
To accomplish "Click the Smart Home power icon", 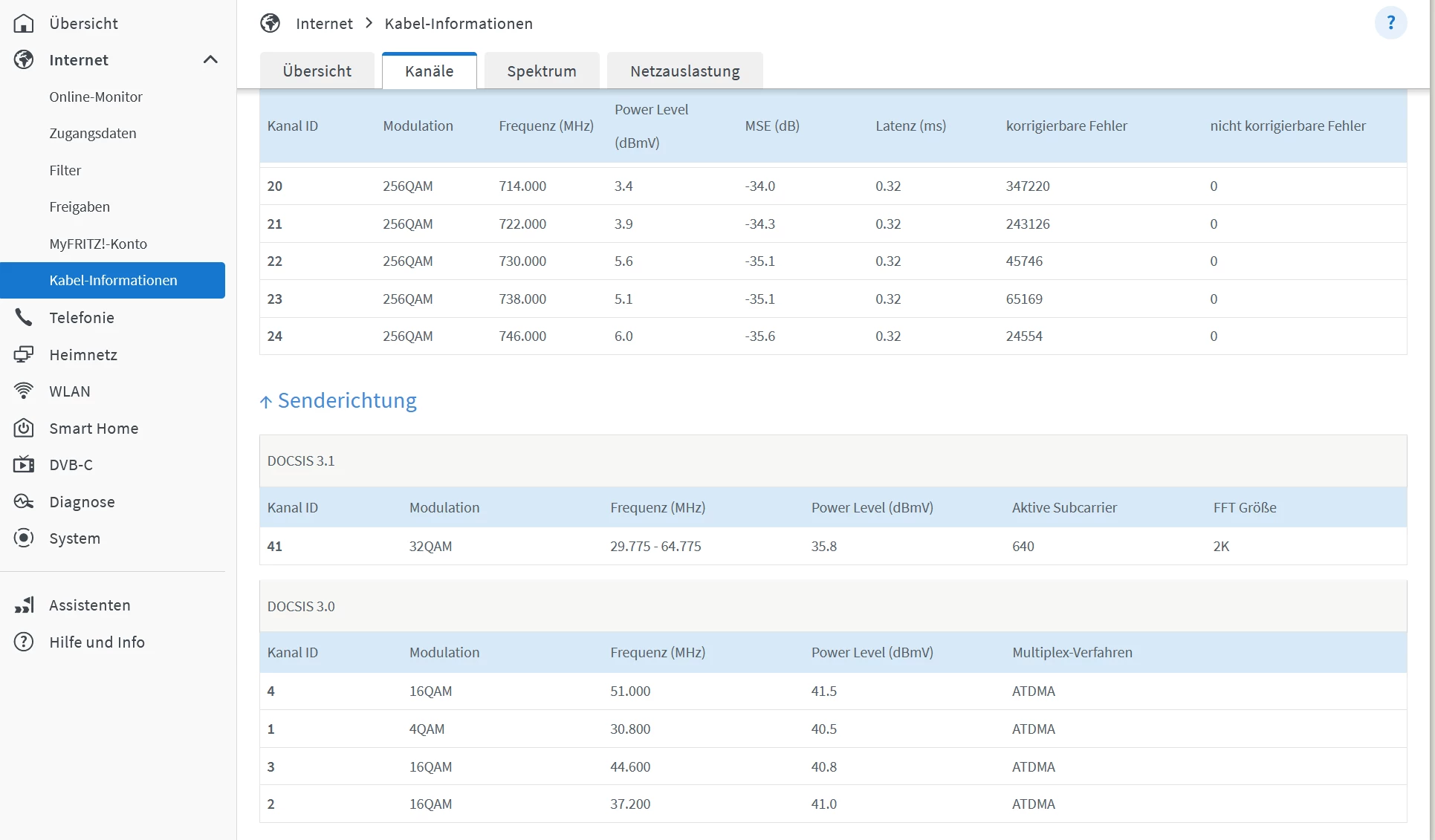I will 24,428.
